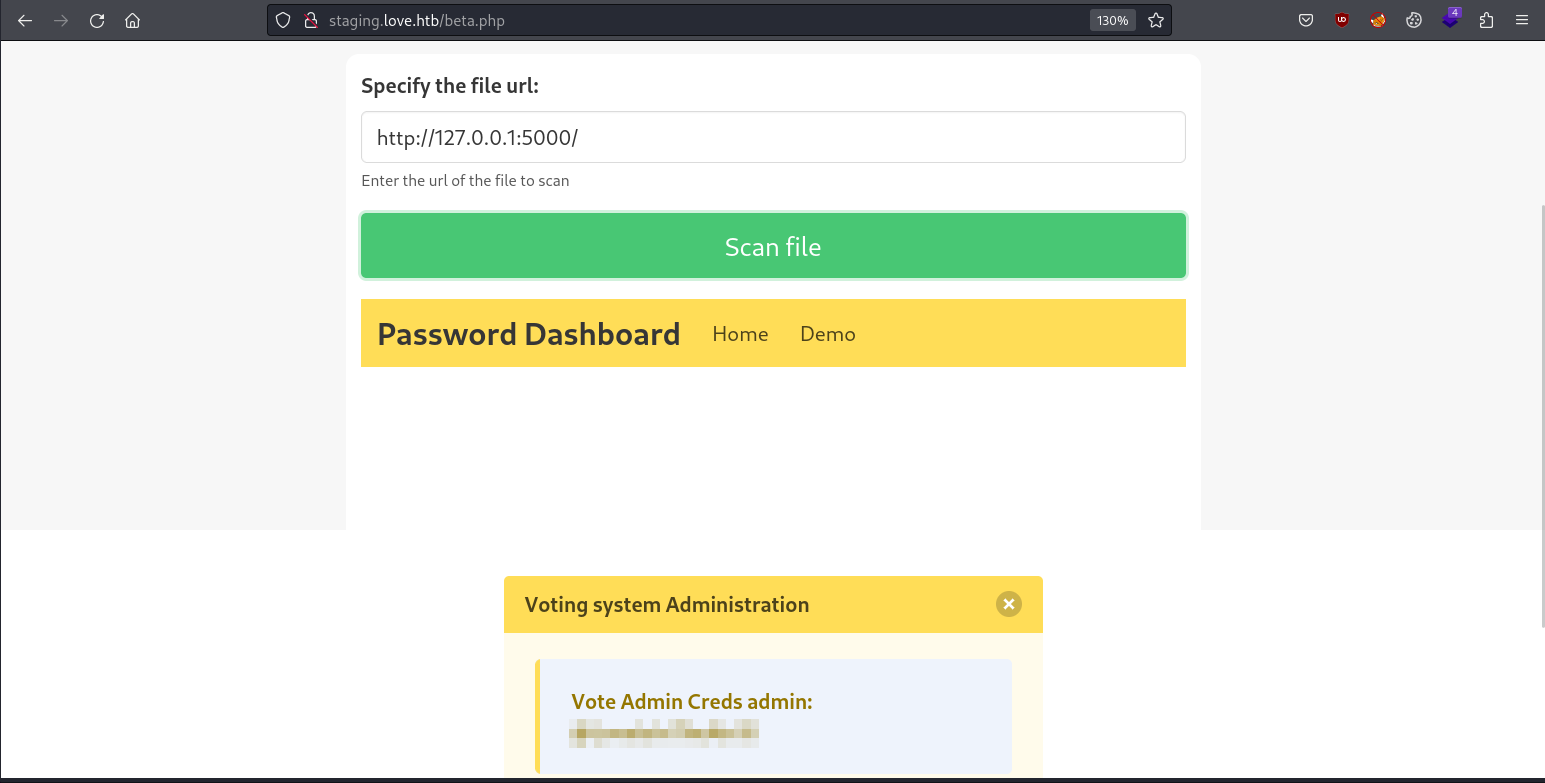This screenshot has height=783, width=1545.
Task: Open the purple extension showing badge 4
Action: pyautogui.click(x=1450, y=20)
